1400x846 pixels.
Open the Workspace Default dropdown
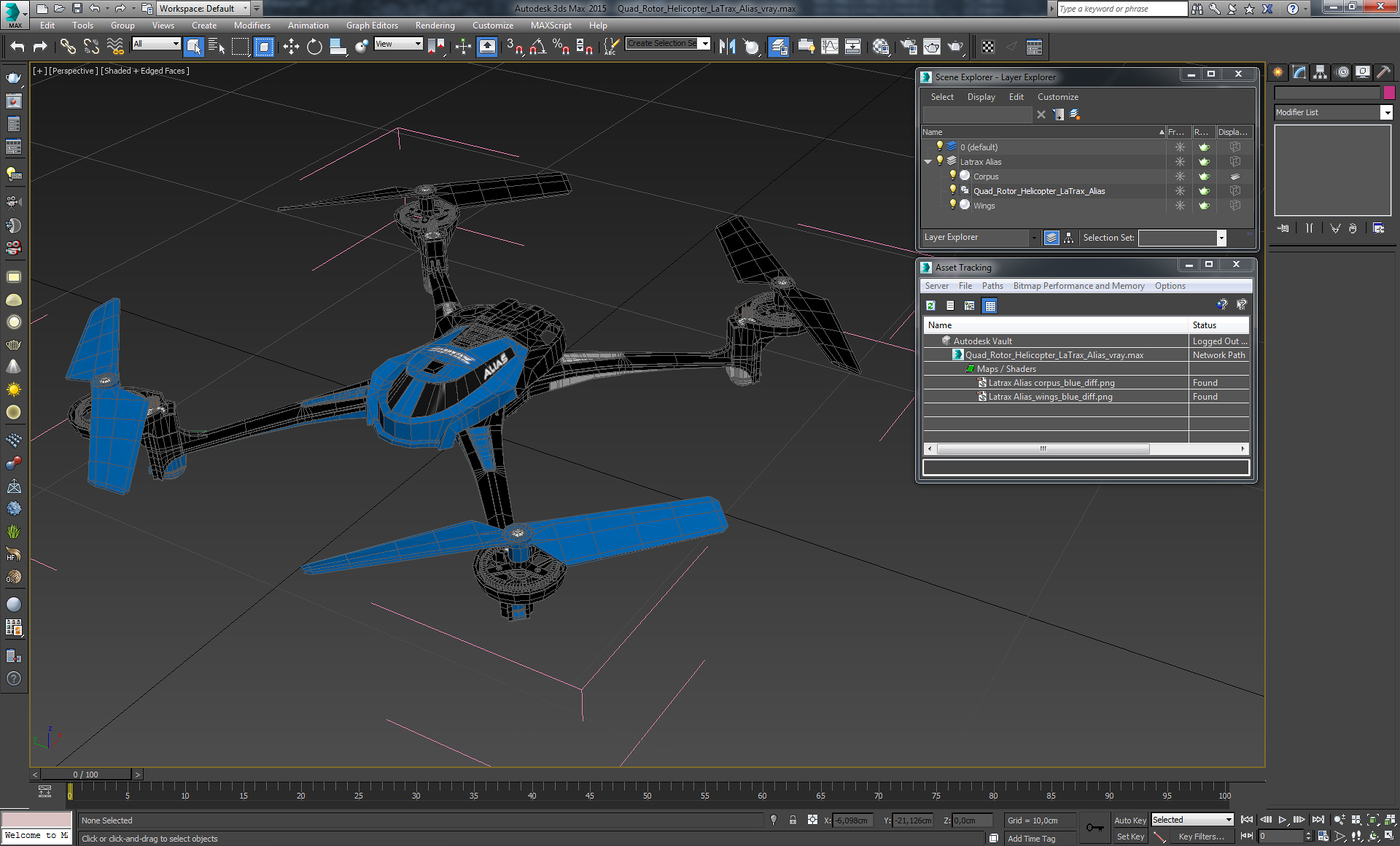click(203, 8)
